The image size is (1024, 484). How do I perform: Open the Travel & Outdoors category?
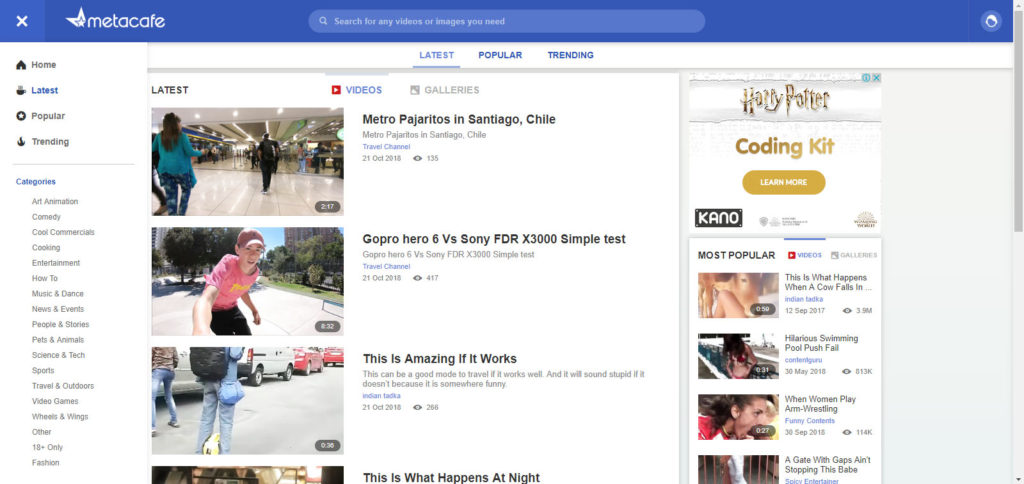(63, 385)
